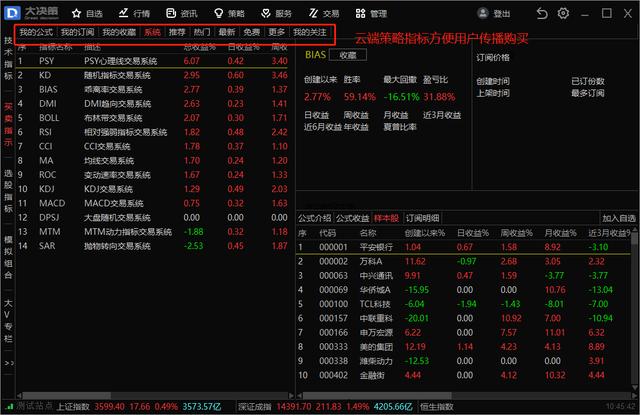Select the MACD交易系统 row
The width and height of the screenshot is (640, 415).
pos(152,203)
